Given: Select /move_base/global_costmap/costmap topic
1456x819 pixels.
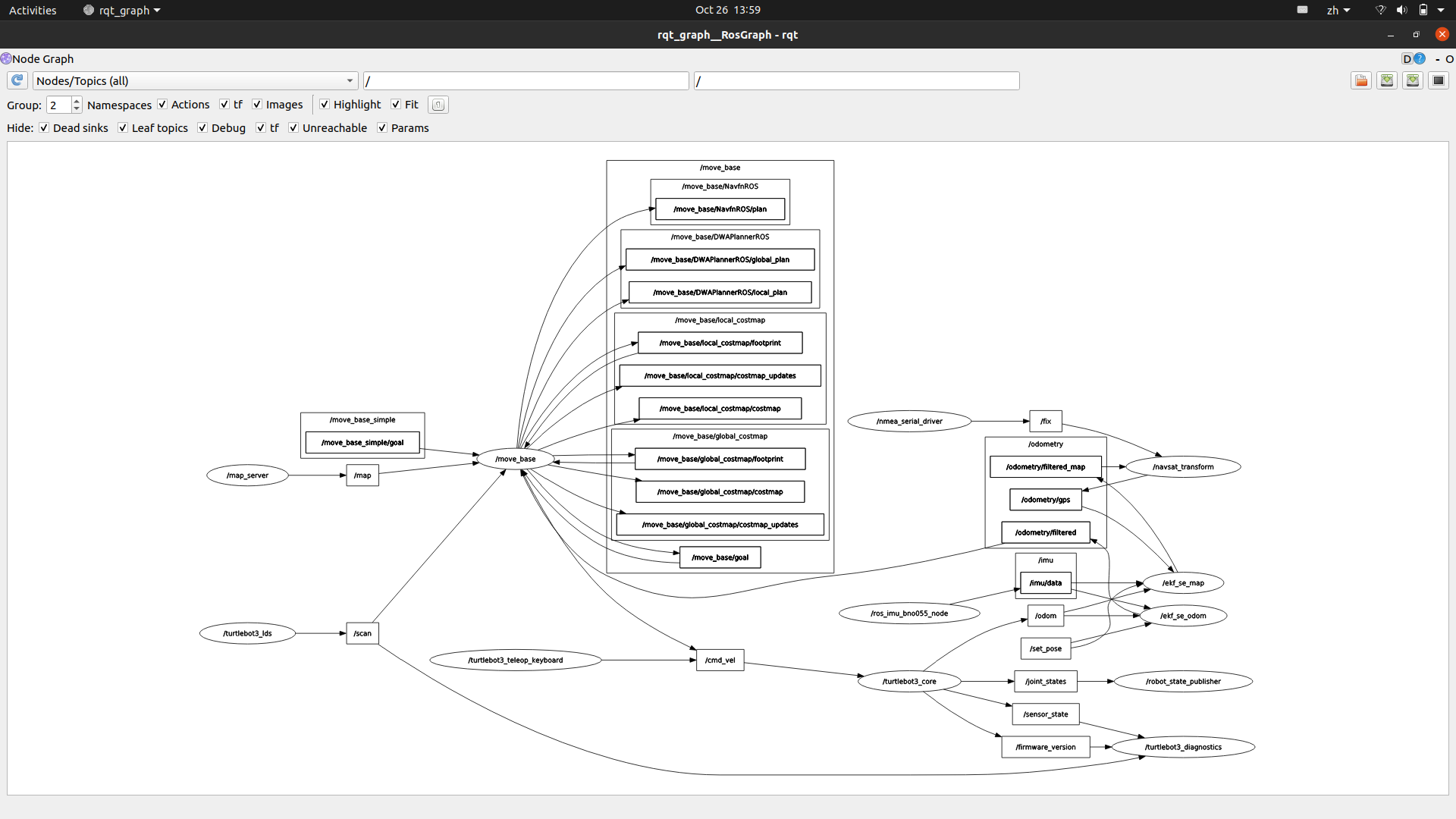Looking at the screenshot, I should (720, 491).
